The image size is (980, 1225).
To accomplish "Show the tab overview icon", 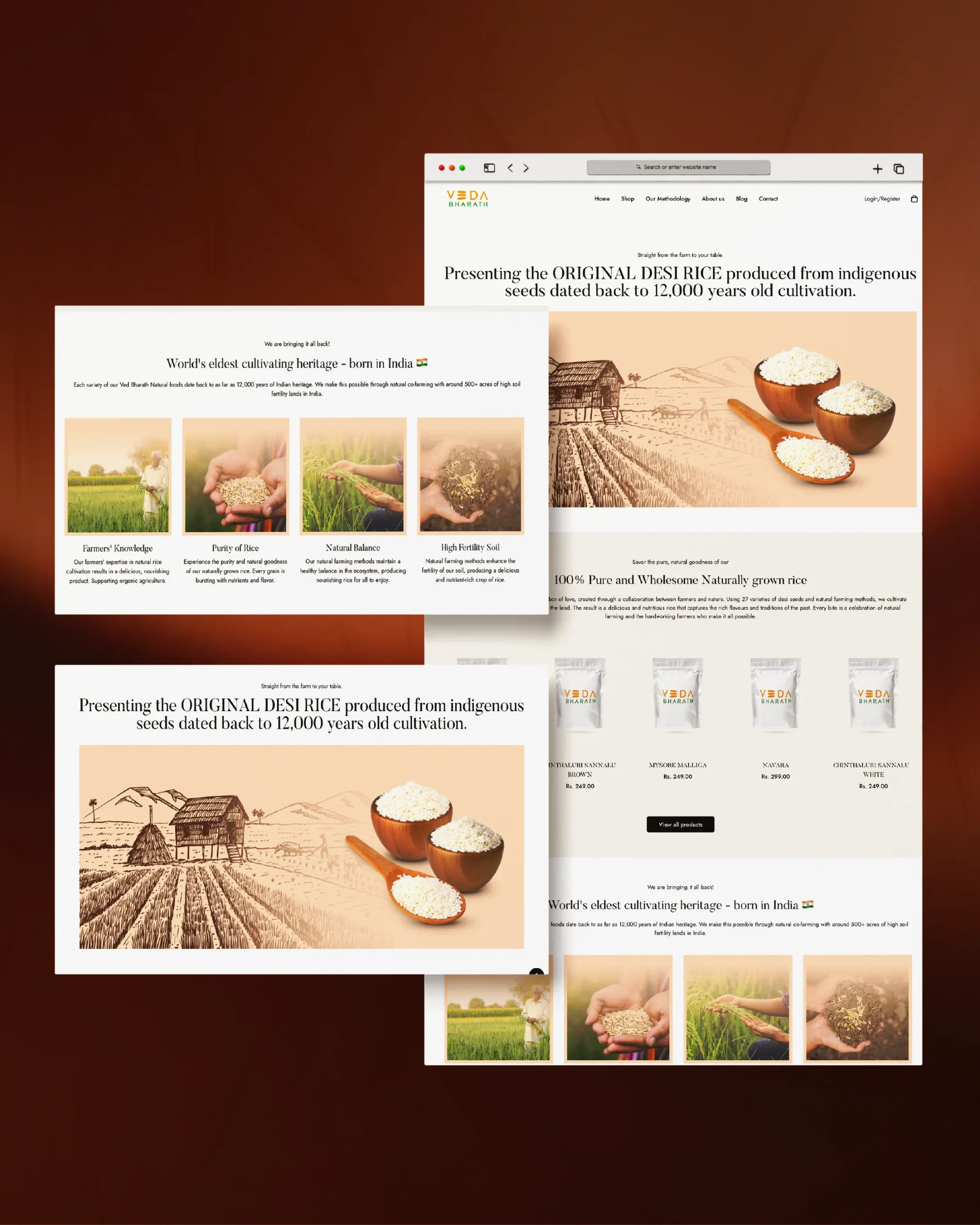I will pyautogui.click(x=899, y=169).
